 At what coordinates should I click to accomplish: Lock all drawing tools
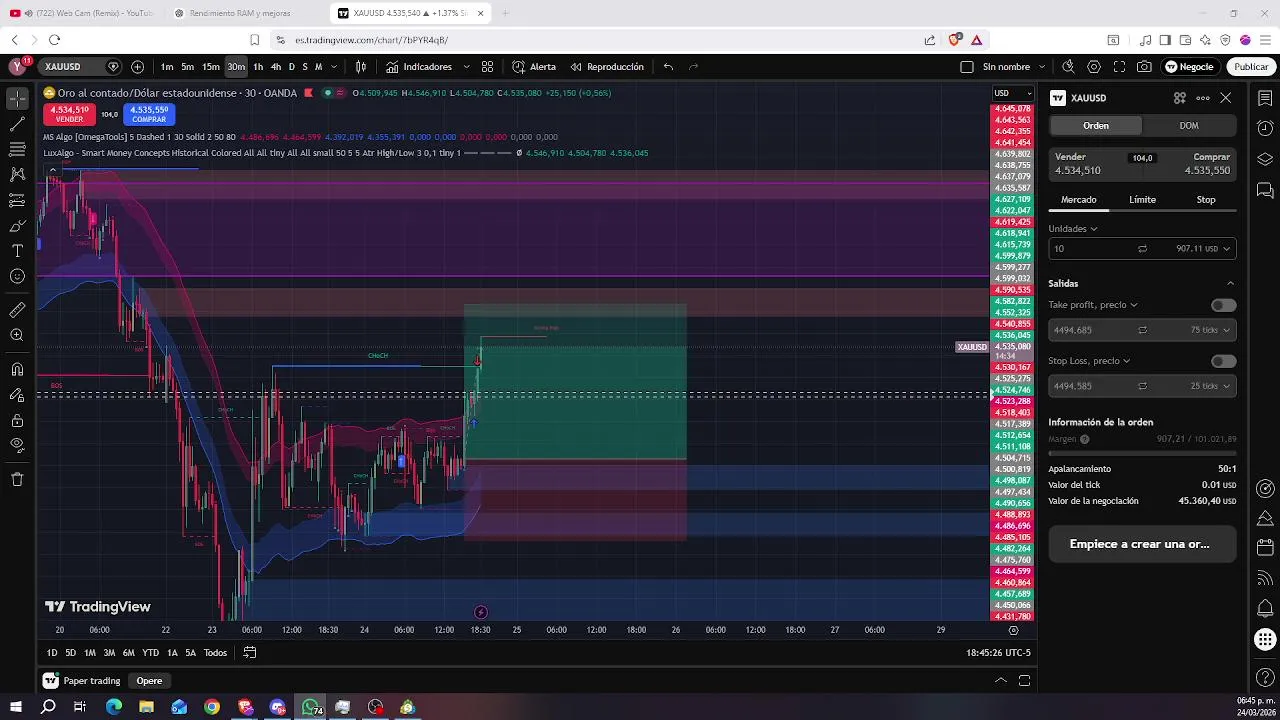[17, 420]
